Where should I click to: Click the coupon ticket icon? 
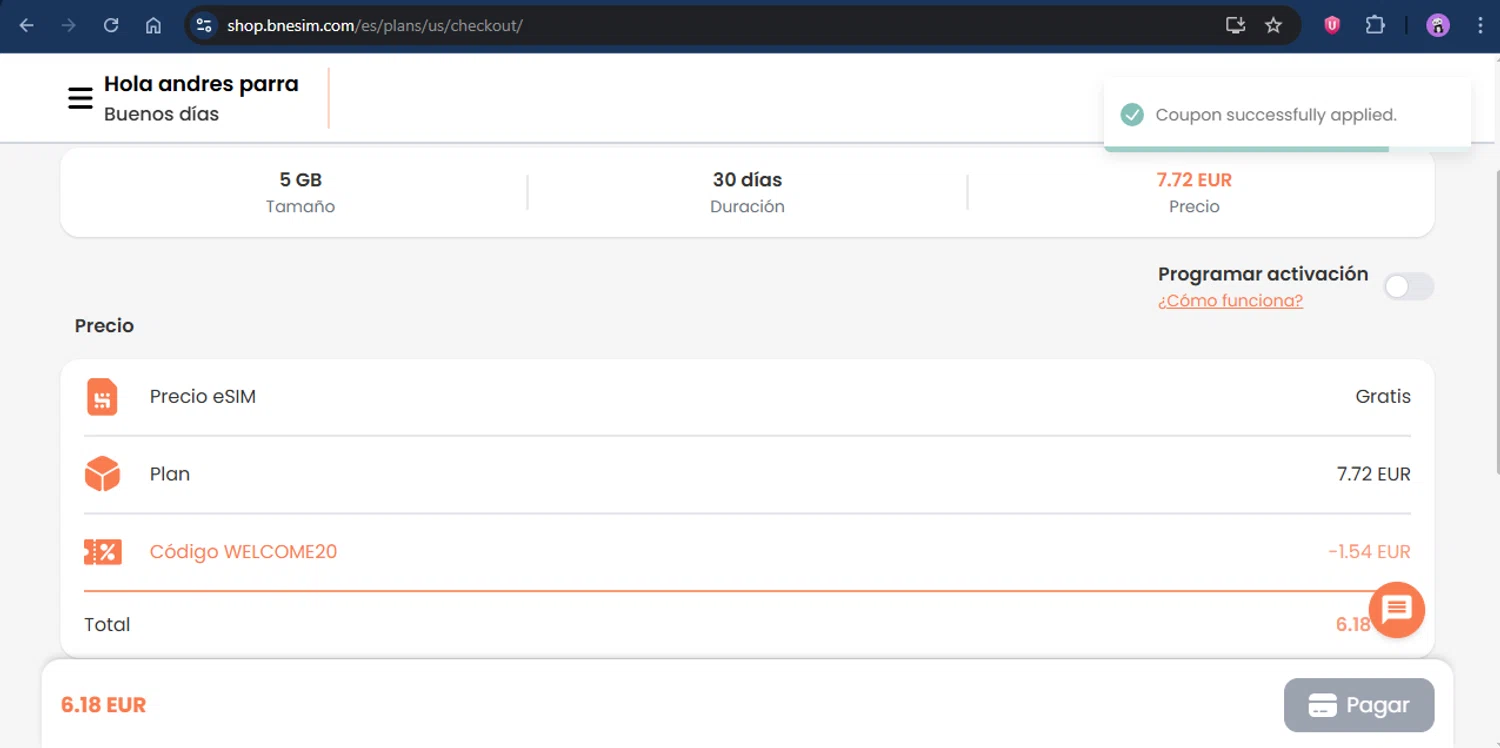tap(102, 552)
